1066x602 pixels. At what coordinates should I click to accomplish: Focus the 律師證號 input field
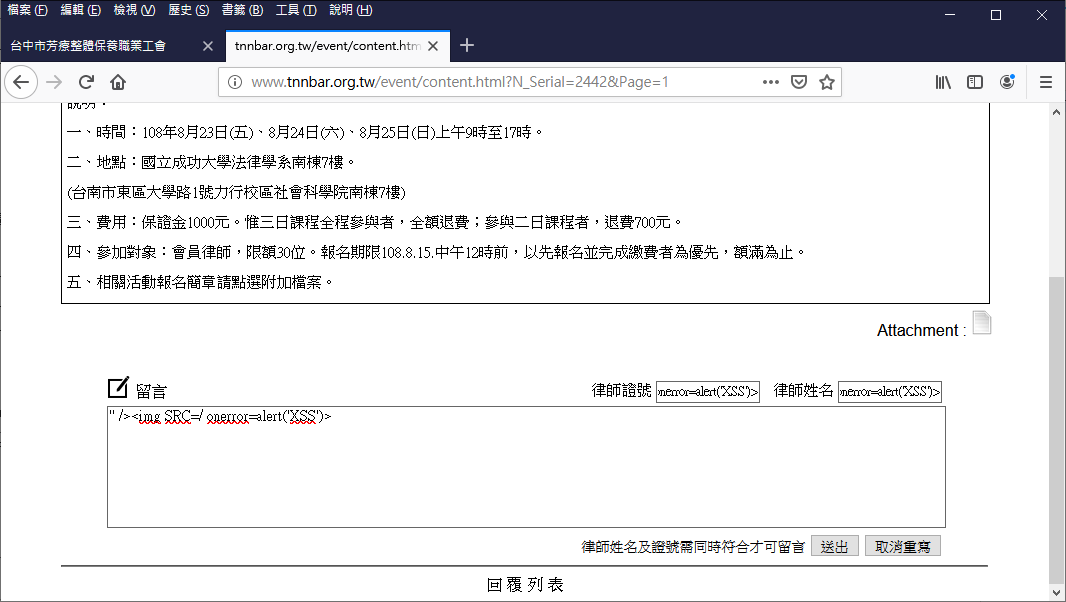[708, 392]
